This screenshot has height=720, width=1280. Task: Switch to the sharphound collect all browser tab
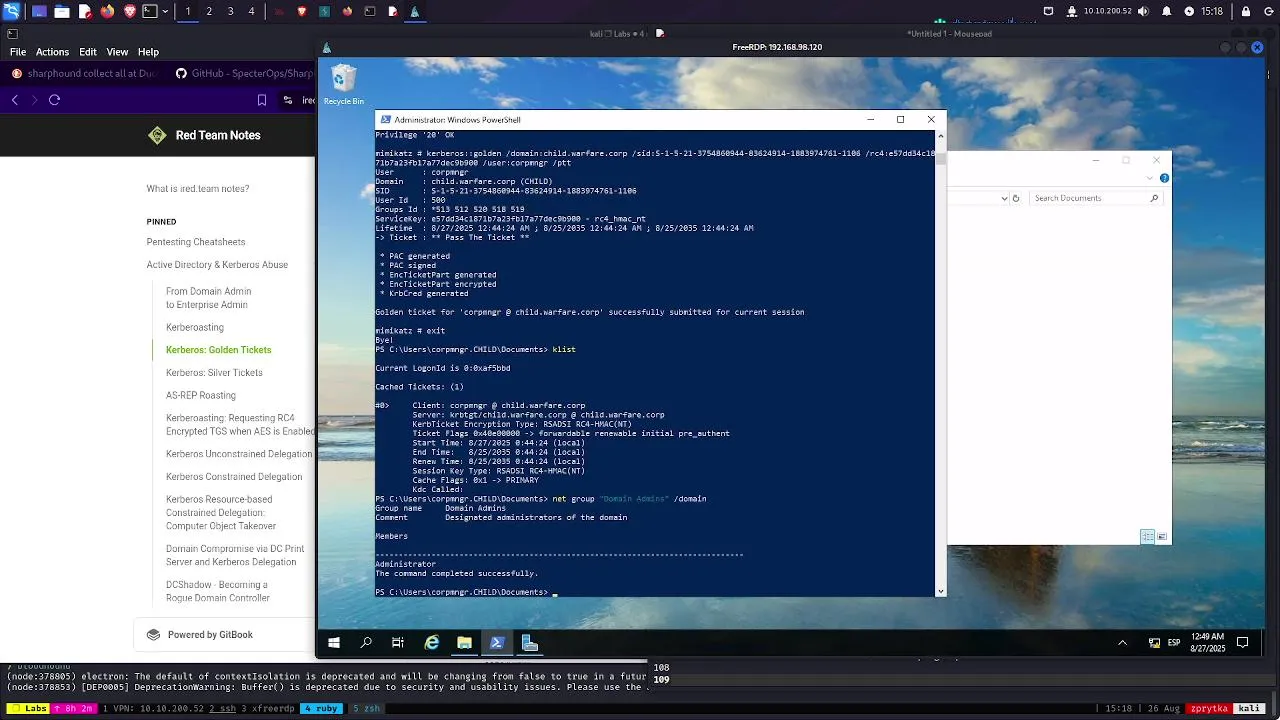(x=85, y=73)
